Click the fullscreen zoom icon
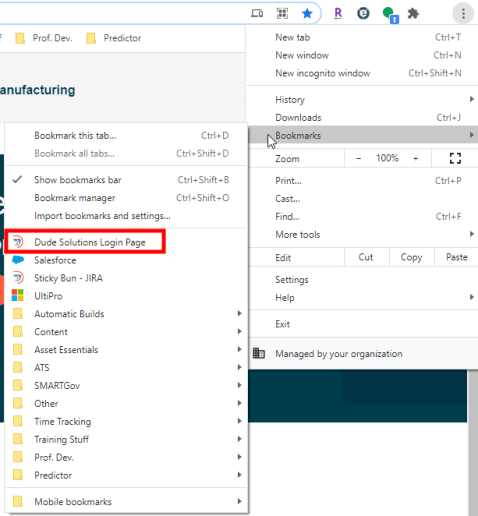This screenshot has height=516, width=478. tap(455, 158)
